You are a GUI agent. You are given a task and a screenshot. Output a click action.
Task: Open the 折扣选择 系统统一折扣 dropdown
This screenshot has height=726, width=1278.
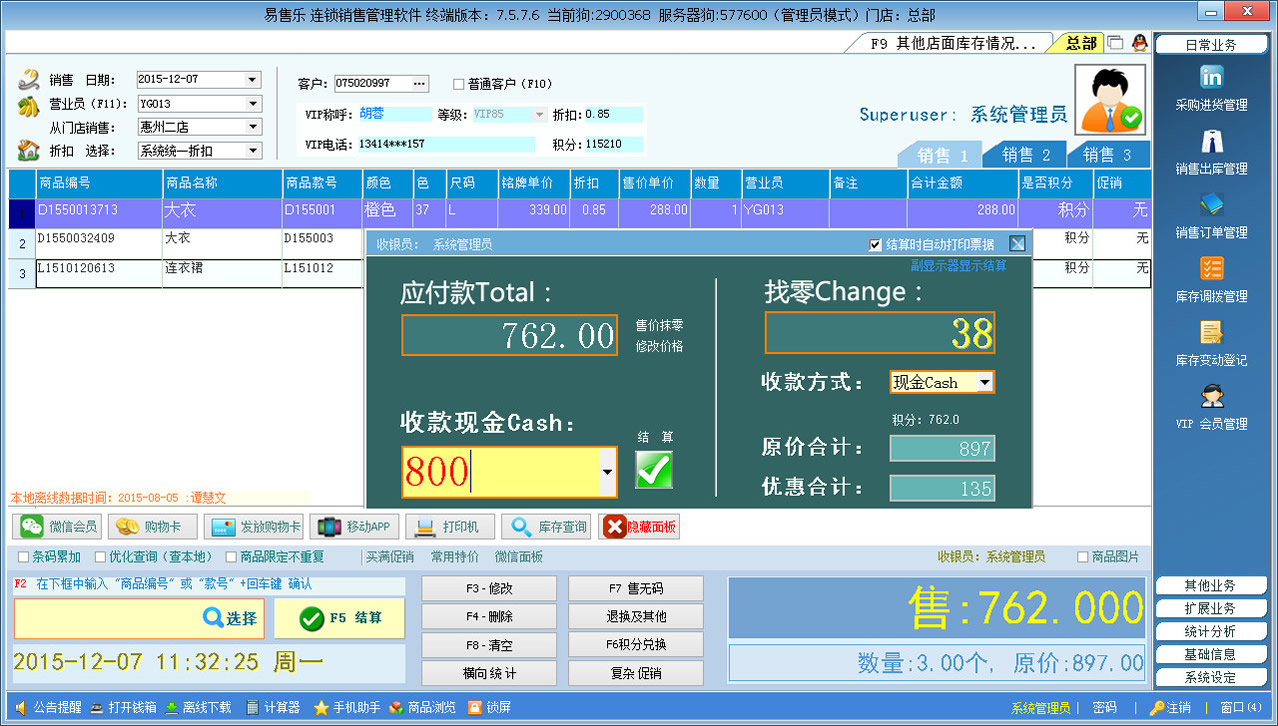click(252, 151)
